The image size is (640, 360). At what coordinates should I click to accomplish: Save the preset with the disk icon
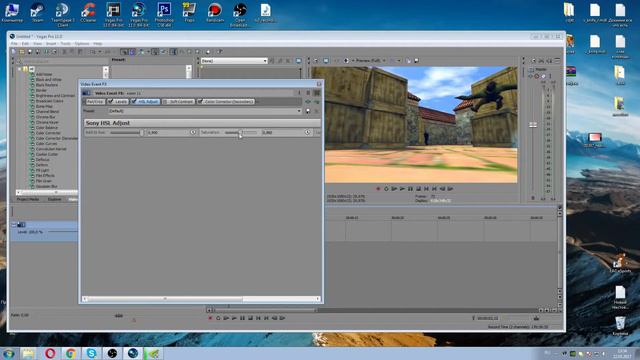pyautogui.click(x=308, y=111)
